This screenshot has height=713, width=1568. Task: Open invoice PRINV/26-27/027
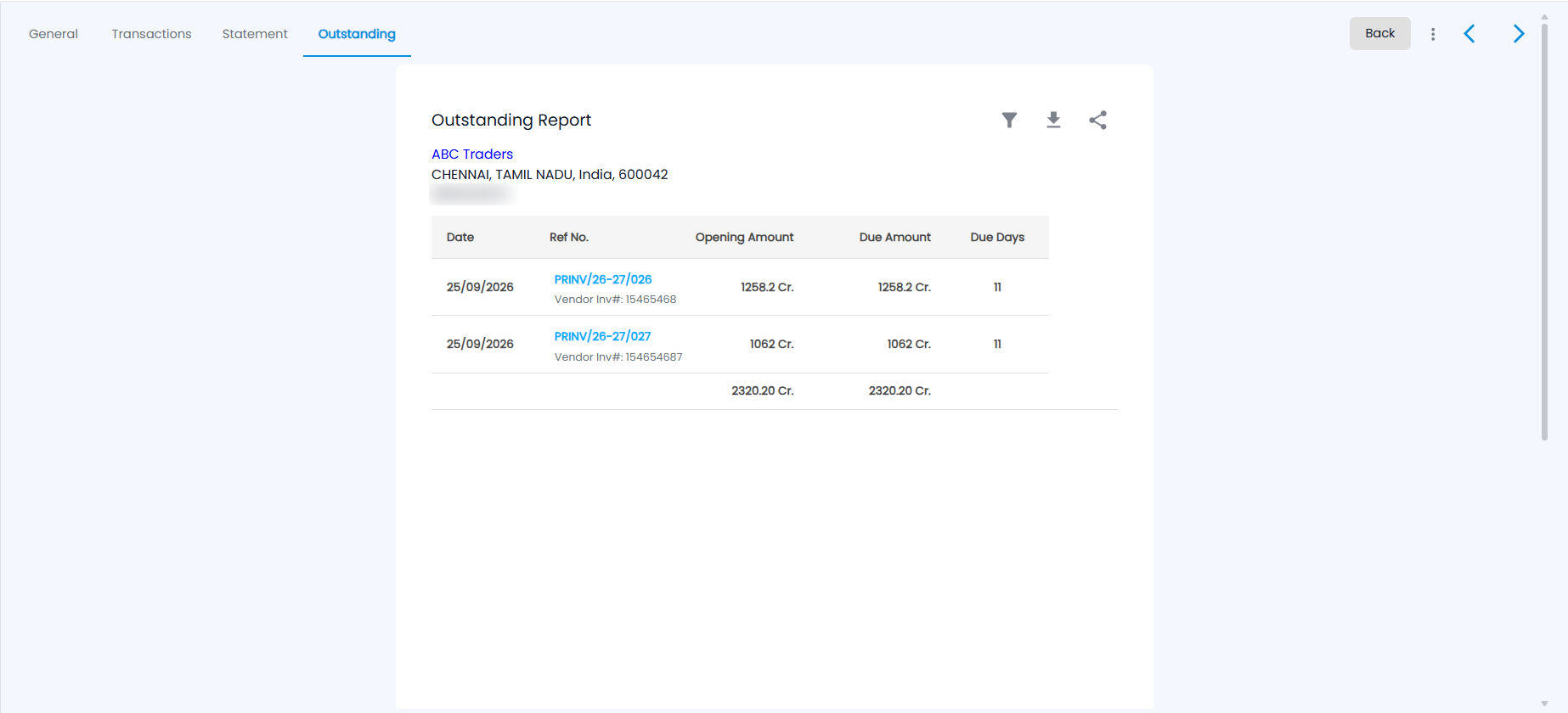pyautogui.click(x=603, y=336)
